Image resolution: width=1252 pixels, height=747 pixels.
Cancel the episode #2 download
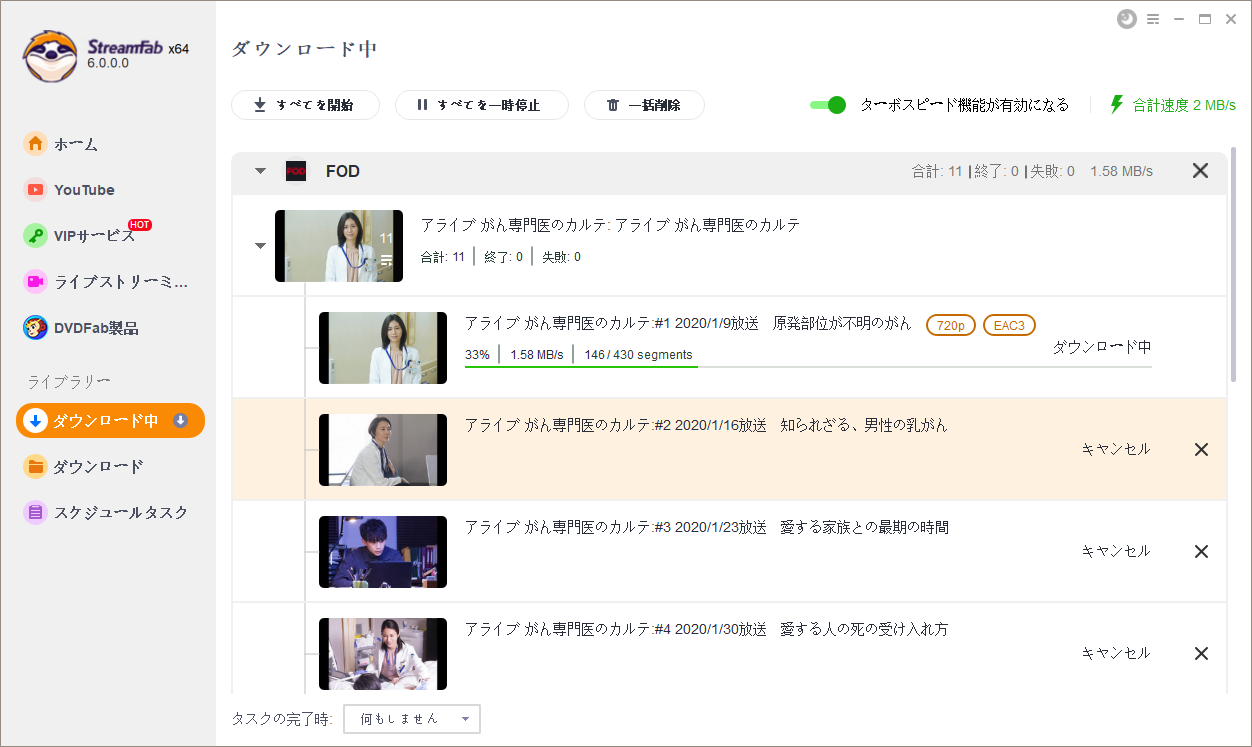click(1116, 450)
